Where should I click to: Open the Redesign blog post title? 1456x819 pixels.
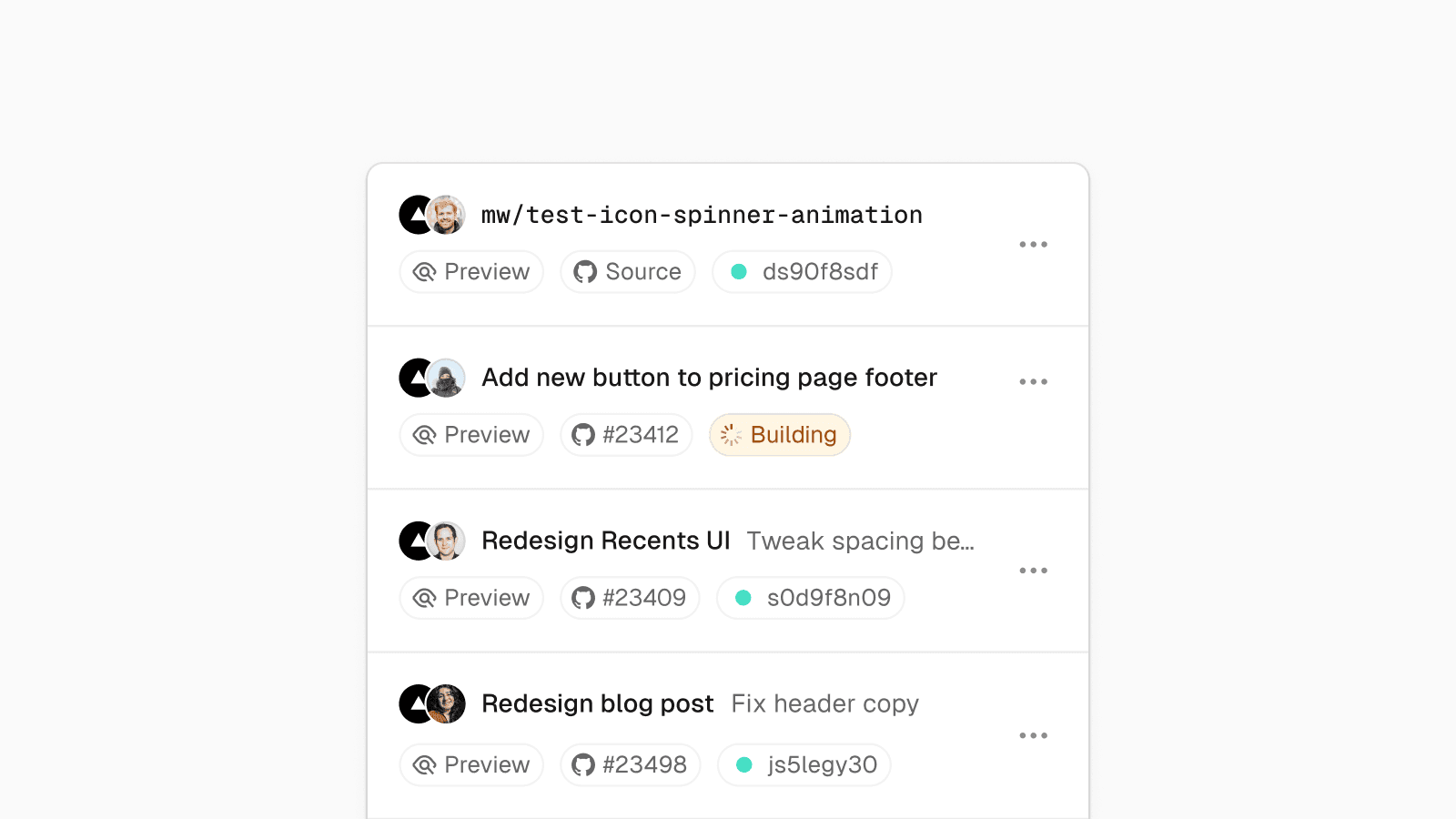click(x=597, y=703)
